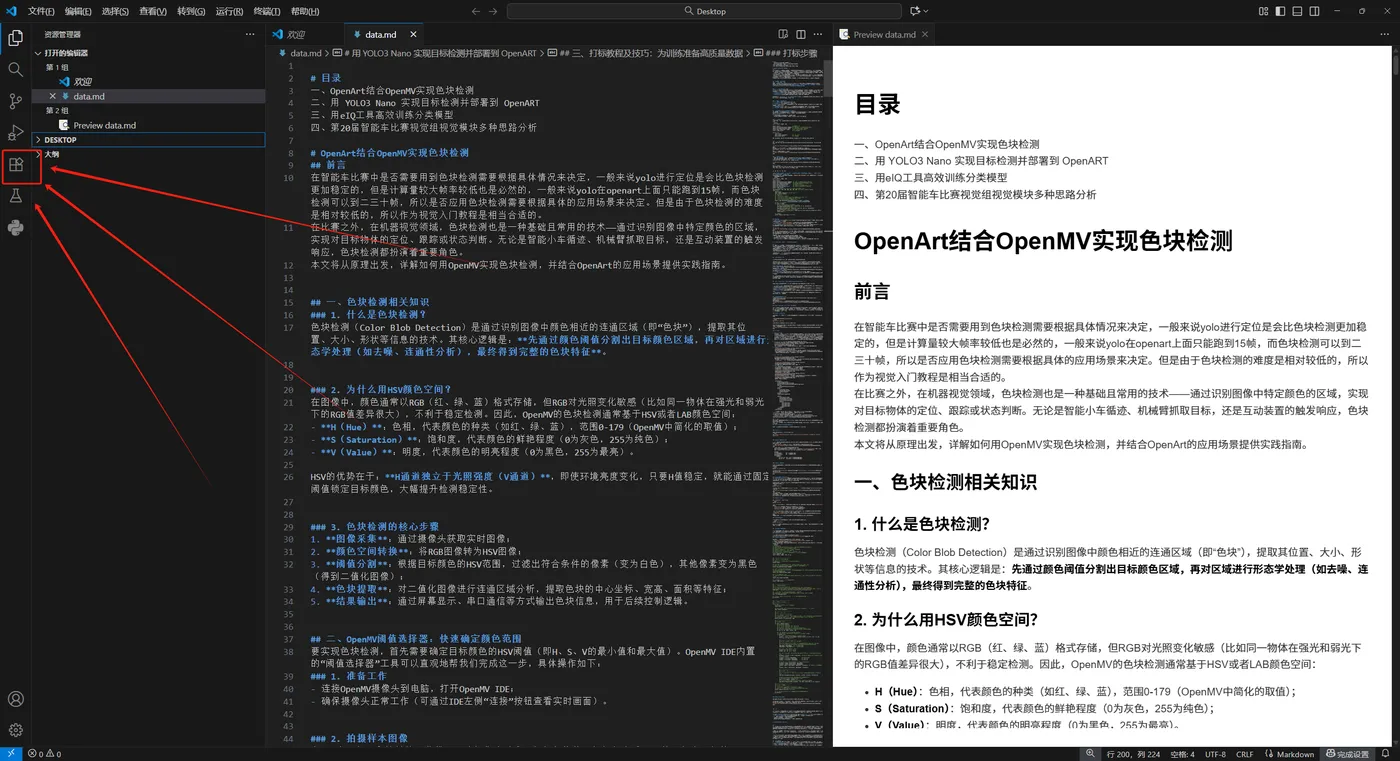Open the Source Control view

pyautogui.click(x=15, y=101)
